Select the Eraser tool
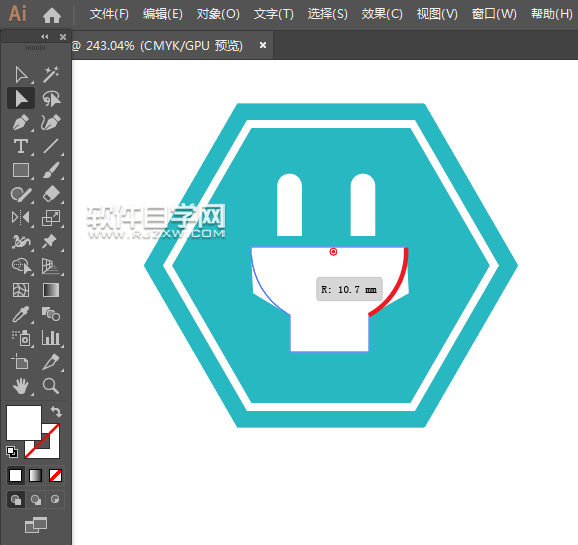The image size is (578, 545). [x=51, y=194]
